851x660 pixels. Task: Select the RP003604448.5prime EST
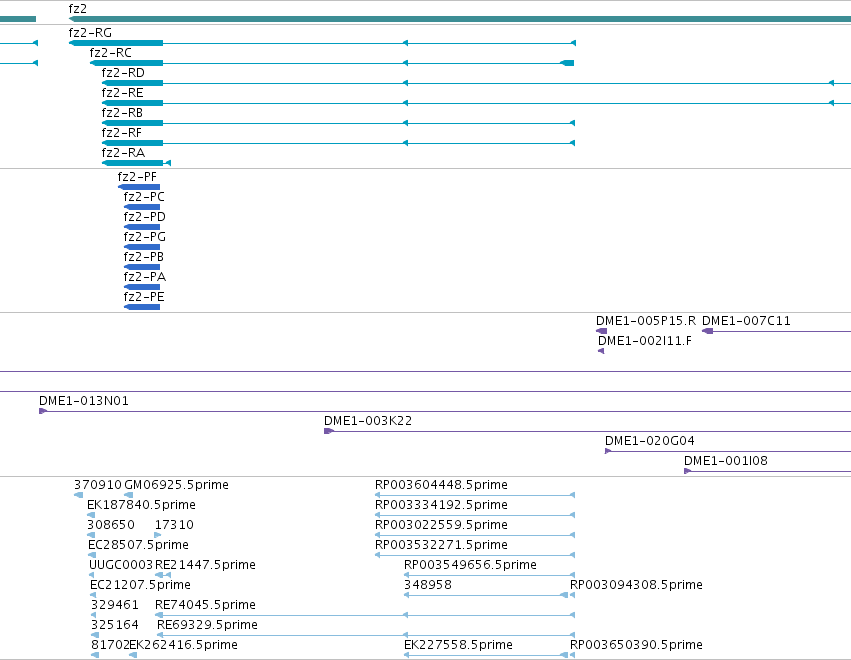click(x=475, y=495)
